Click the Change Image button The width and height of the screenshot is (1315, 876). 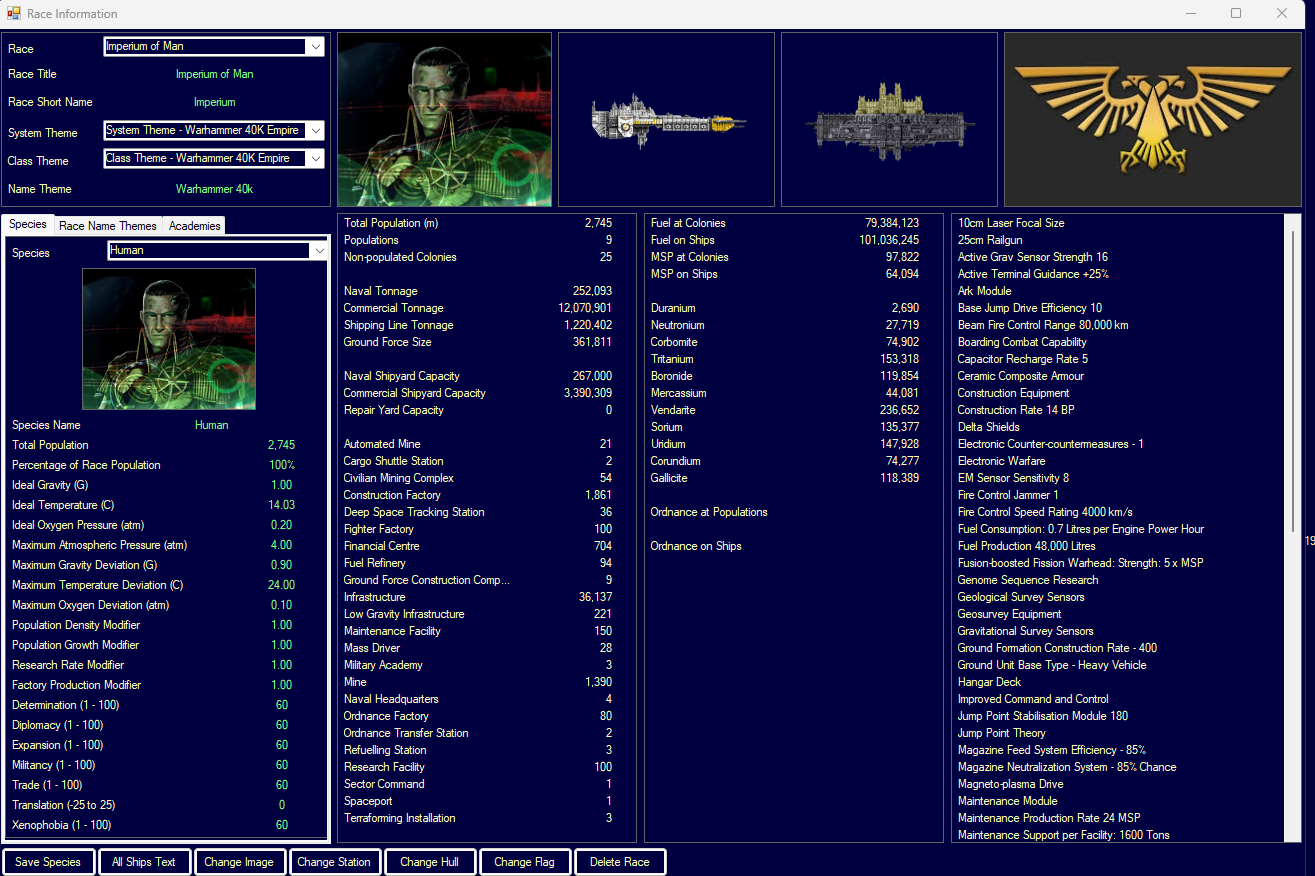click(x=239, y=862)
